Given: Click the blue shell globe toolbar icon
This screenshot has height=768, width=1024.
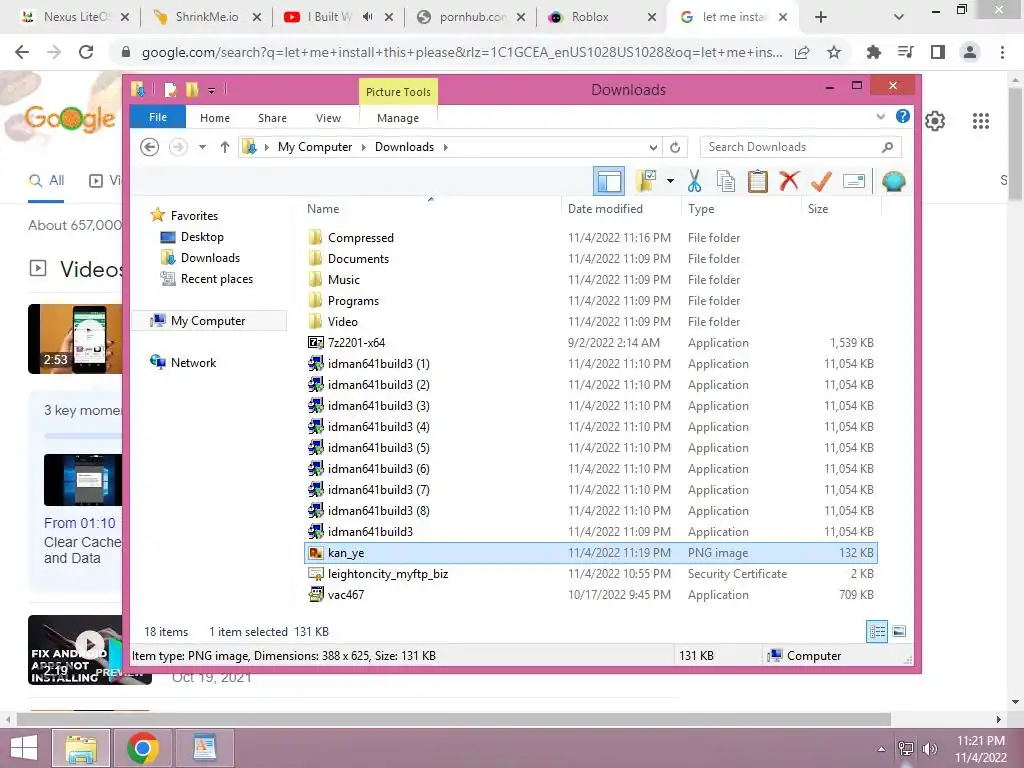Looking at the screenshot, I should tap(893, 181).
